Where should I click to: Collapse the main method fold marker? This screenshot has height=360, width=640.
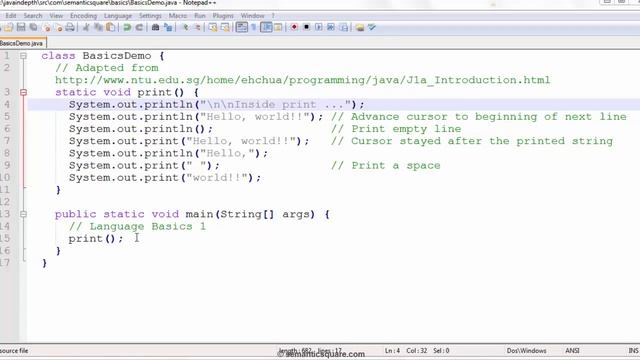tap(23, 214)
